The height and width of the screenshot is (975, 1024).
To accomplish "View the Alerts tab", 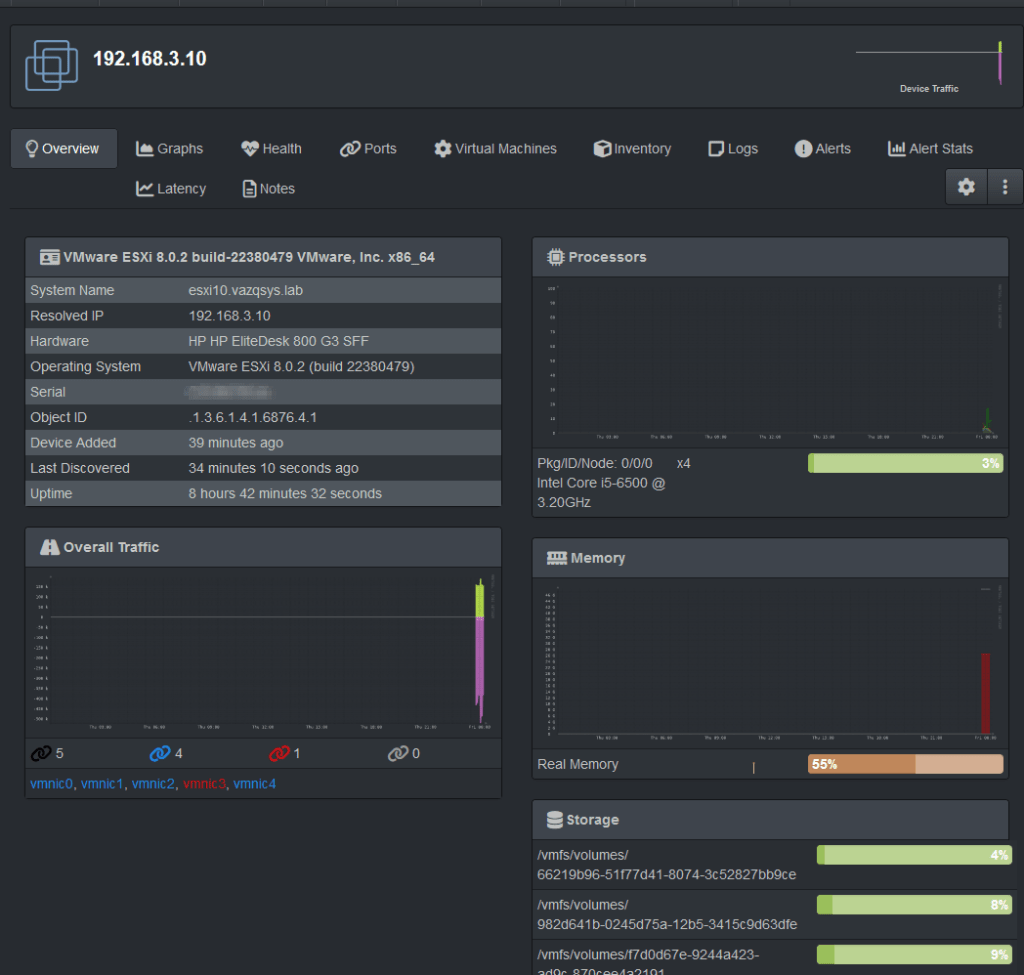I will click(x=822, y=148).
